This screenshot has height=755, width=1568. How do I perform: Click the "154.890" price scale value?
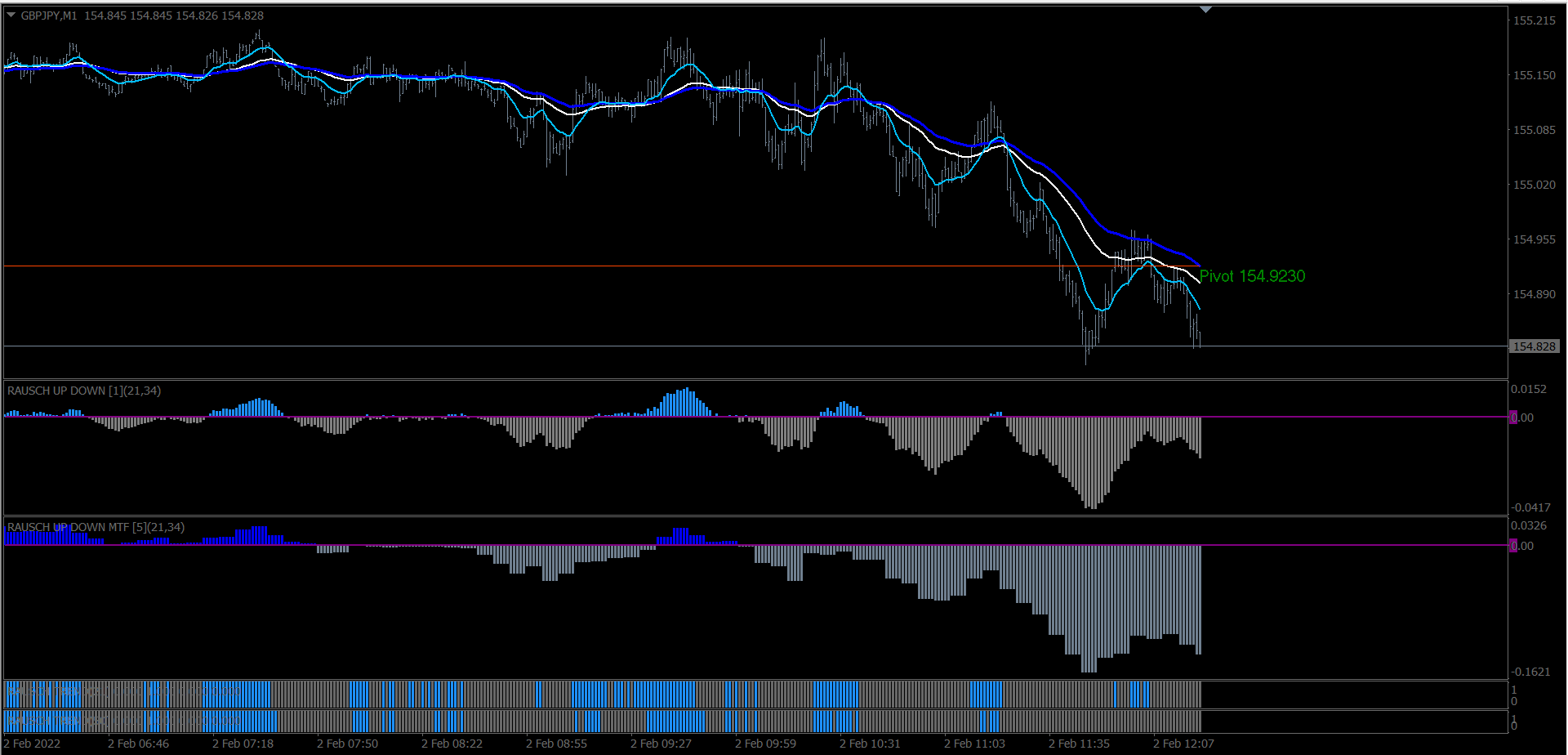pos(1535,294)
